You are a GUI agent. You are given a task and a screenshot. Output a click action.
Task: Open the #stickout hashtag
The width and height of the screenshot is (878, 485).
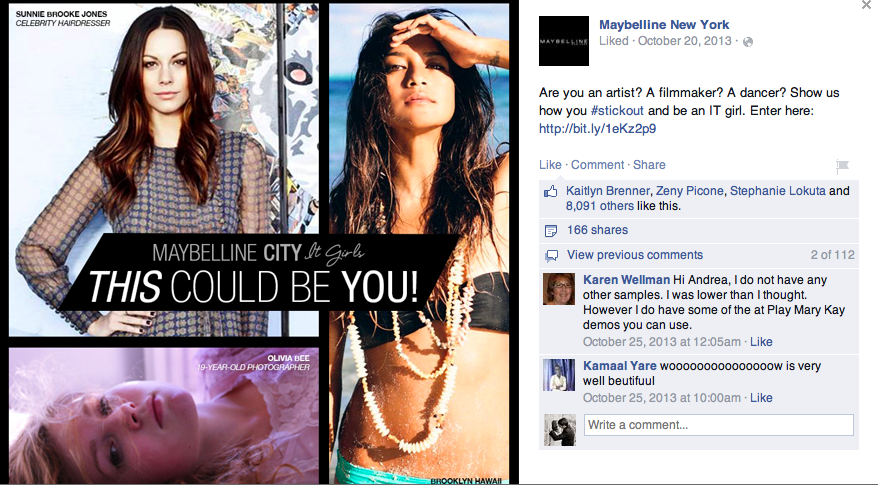617,110
